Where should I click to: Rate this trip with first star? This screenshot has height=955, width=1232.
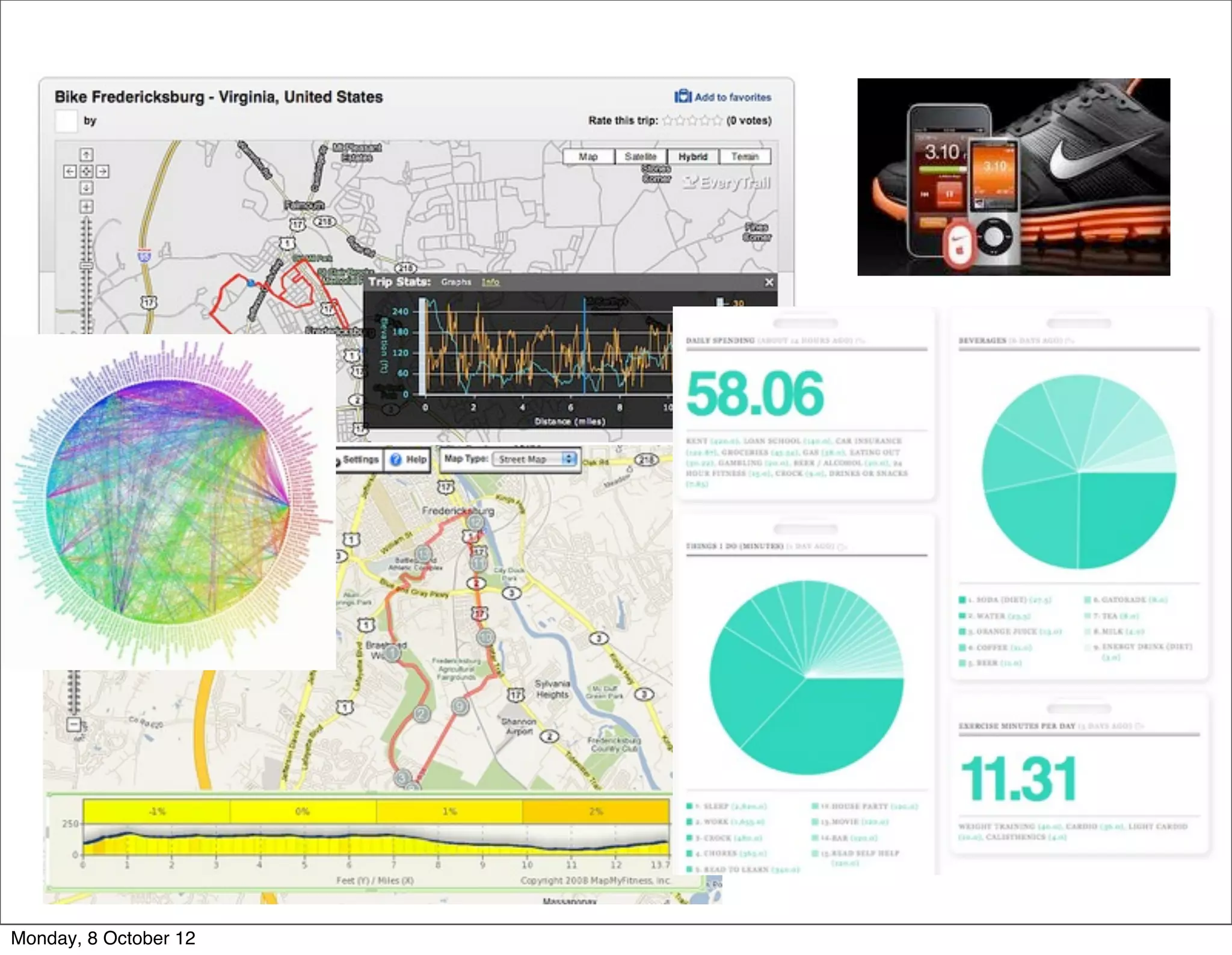[x=668, y=120]
